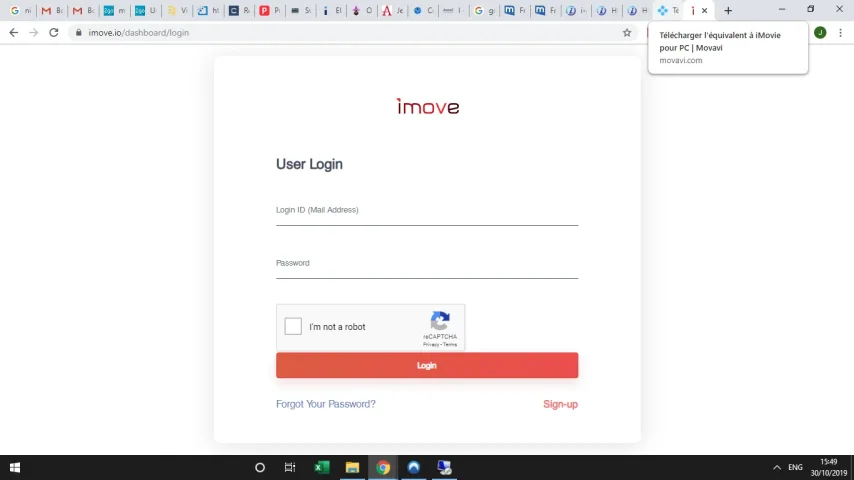Click the padlock site info icon
The height and width of the screenshot is (480, 854).
(78, 33)
